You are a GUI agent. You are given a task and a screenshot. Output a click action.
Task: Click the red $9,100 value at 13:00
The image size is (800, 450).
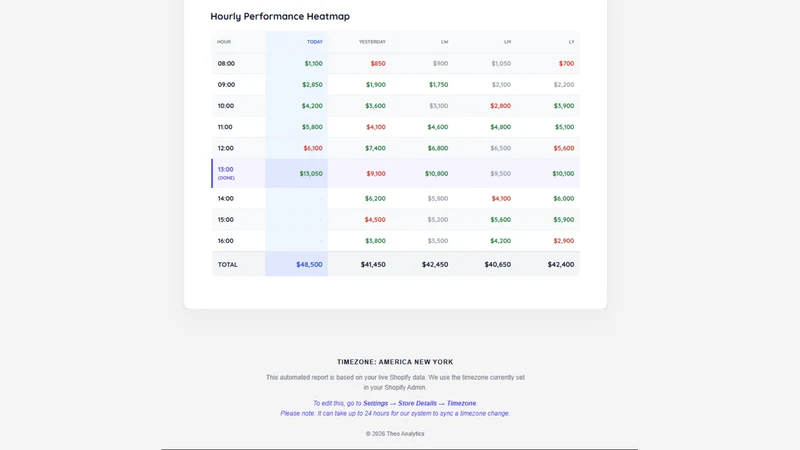click(376, 173)
